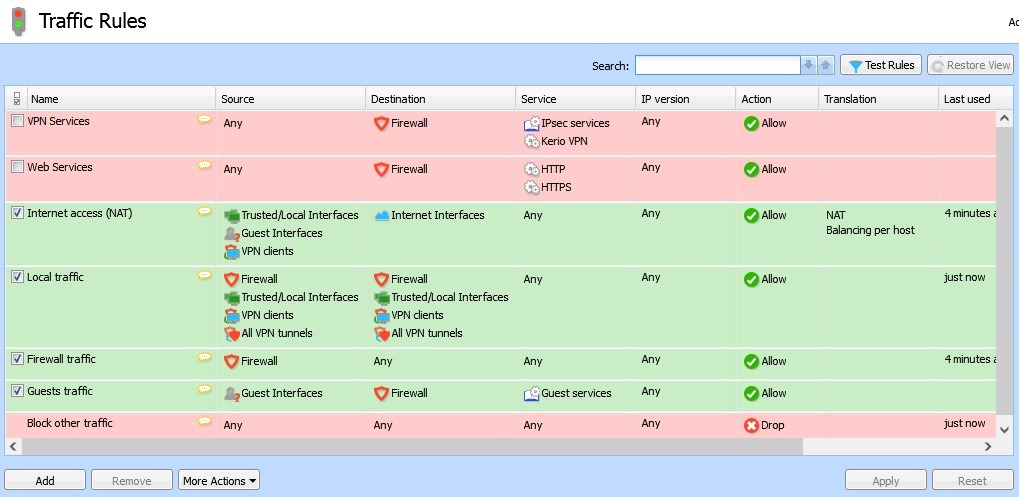This screenshot has width=1019, height=497.
Task: Click inside the Search input field
Action: [x=717, y=66]
